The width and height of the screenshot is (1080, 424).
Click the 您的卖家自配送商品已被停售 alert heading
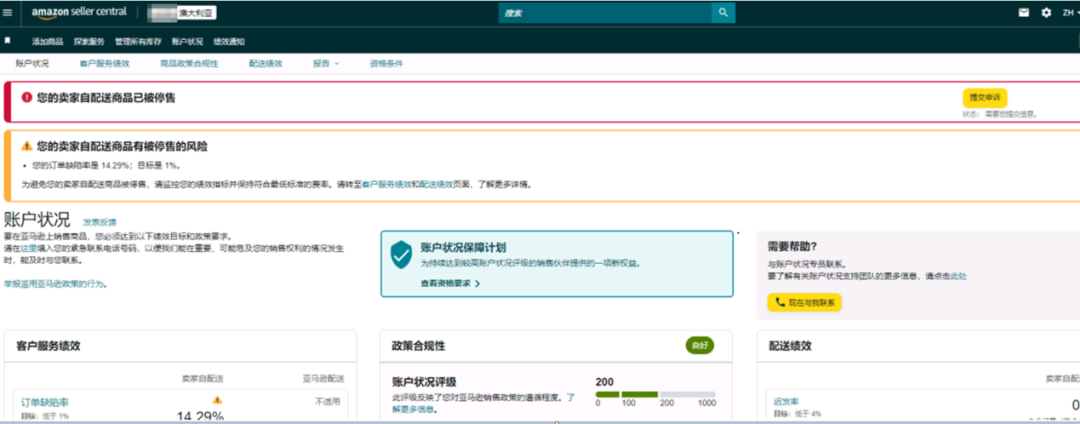[106, 98]
